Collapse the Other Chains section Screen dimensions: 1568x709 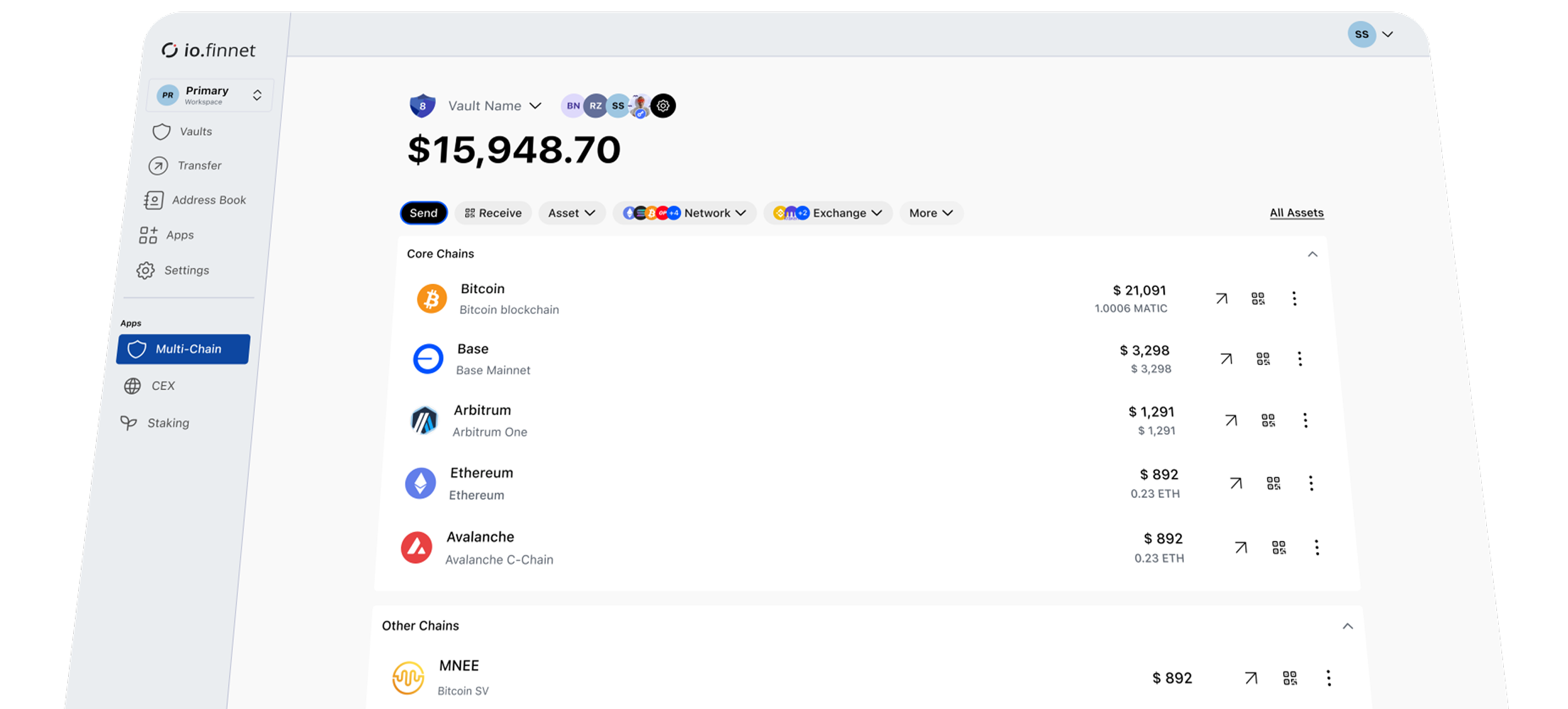1347,626
